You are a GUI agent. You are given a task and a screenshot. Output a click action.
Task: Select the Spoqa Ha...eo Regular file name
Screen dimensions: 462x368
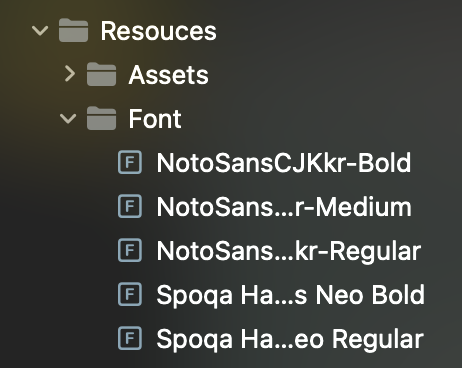[x=290, y=339]
